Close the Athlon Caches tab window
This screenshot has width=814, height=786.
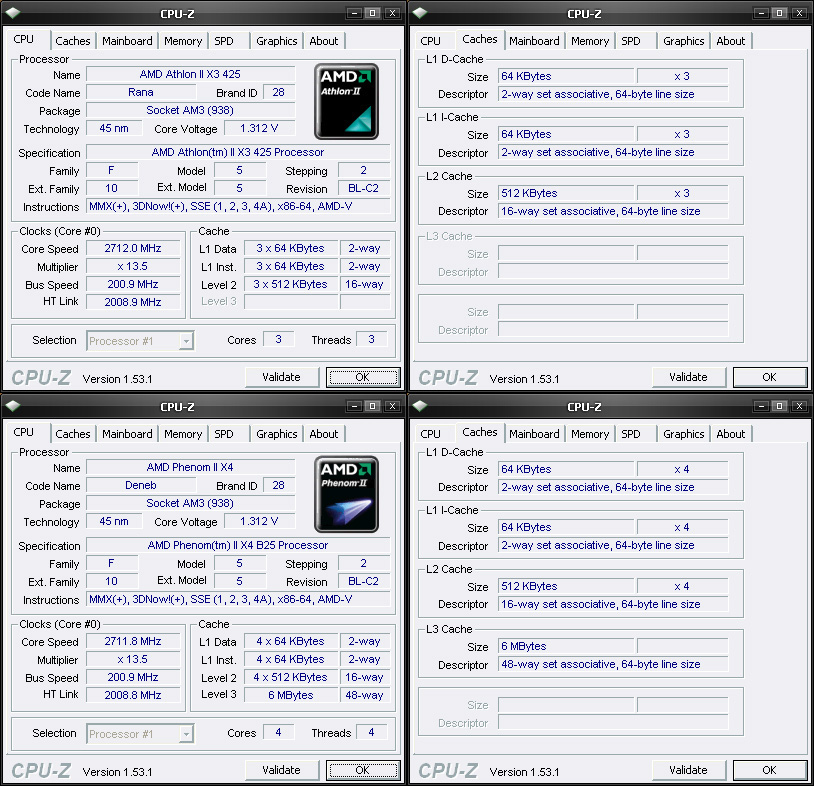[x=800, y=13]
